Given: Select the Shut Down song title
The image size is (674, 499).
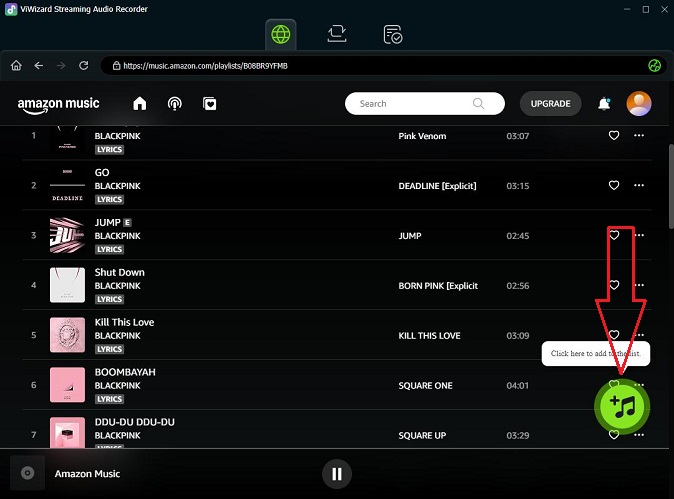Looking at the screenshot, I should coord(119,272).
